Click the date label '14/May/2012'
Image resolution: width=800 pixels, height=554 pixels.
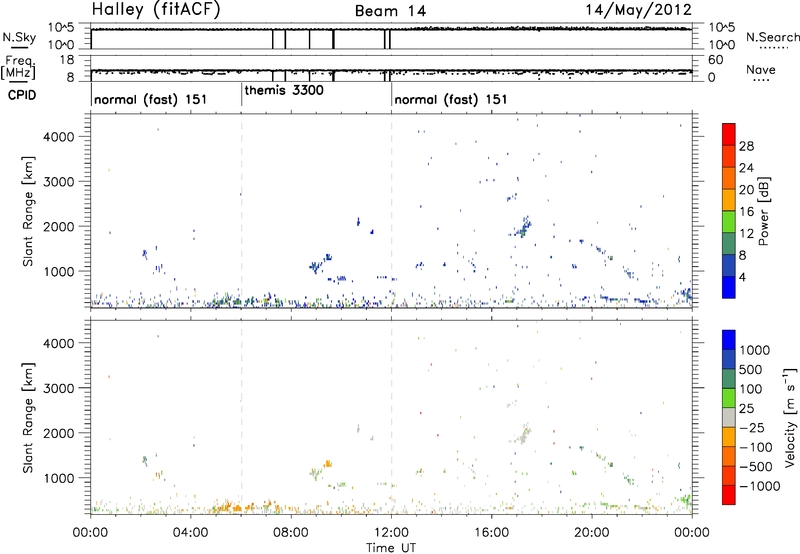638,10
